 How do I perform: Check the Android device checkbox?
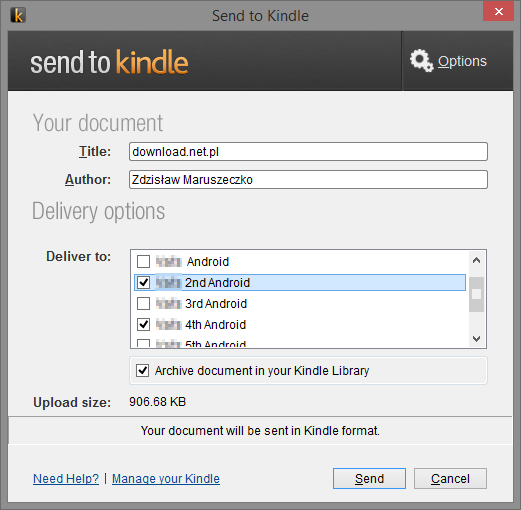pos(144,262)
